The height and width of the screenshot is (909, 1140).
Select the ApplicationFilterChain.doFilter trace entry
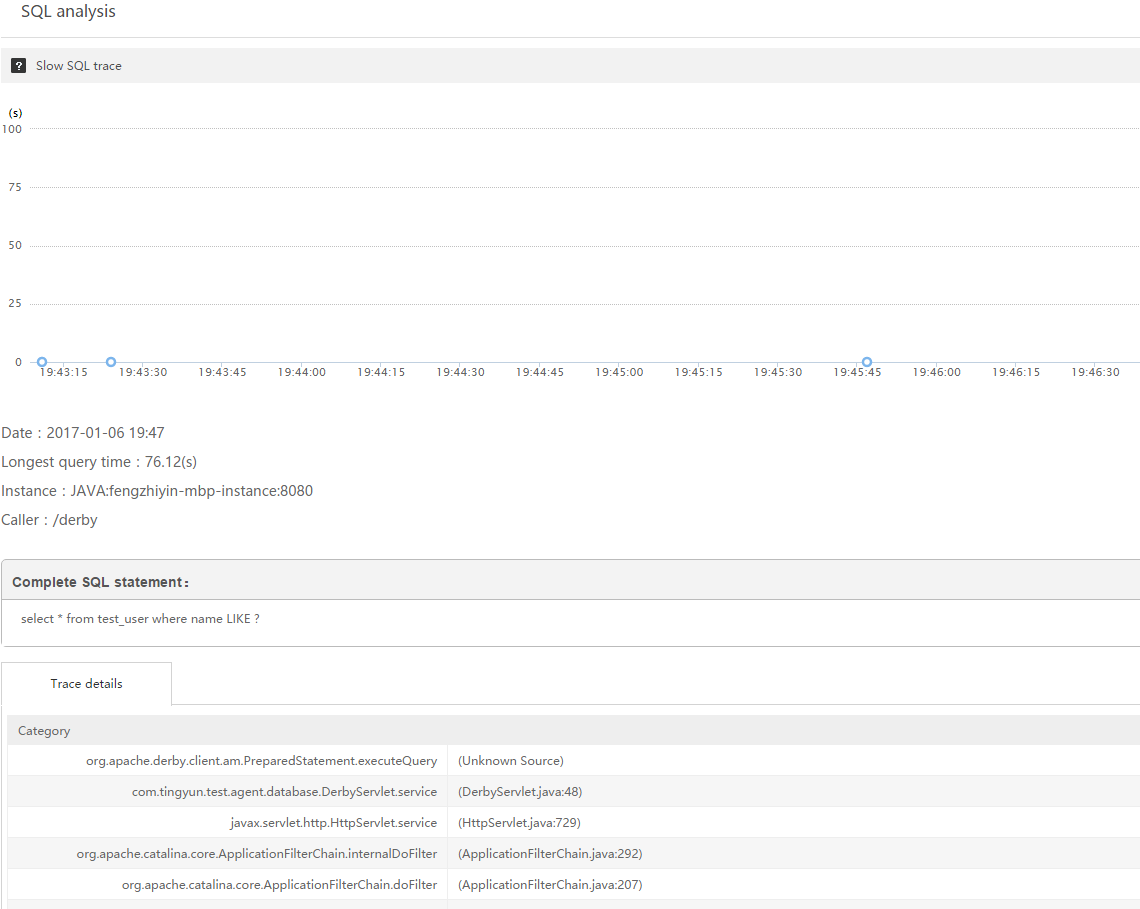click(x=279, y=885)
